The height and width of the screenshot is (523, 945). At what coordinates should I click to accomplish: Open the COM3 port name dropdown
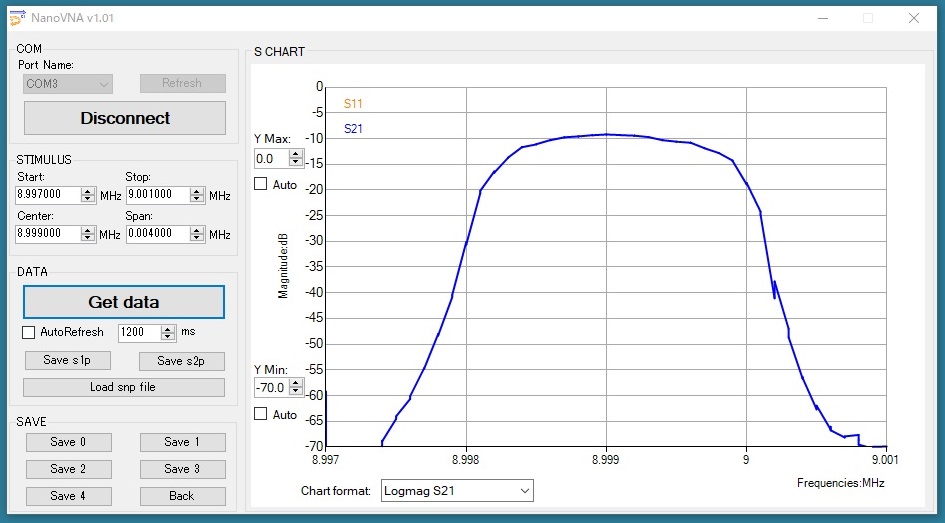(x=67, y=84)
